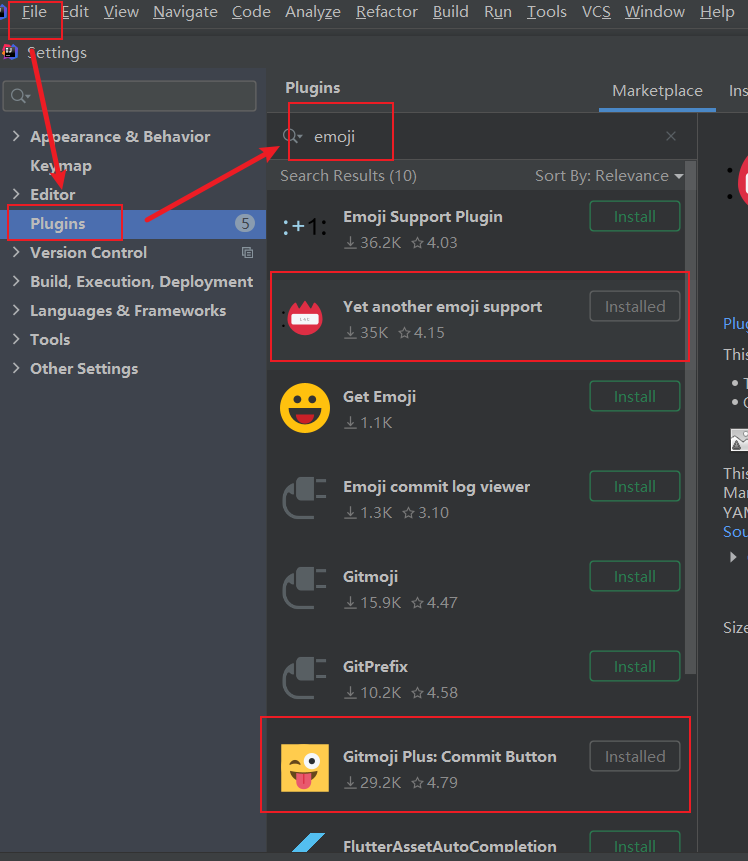Install the Gitmoji plugin
Image resolution: width=748 pixels, height=861 pixels.
[635, 577]
